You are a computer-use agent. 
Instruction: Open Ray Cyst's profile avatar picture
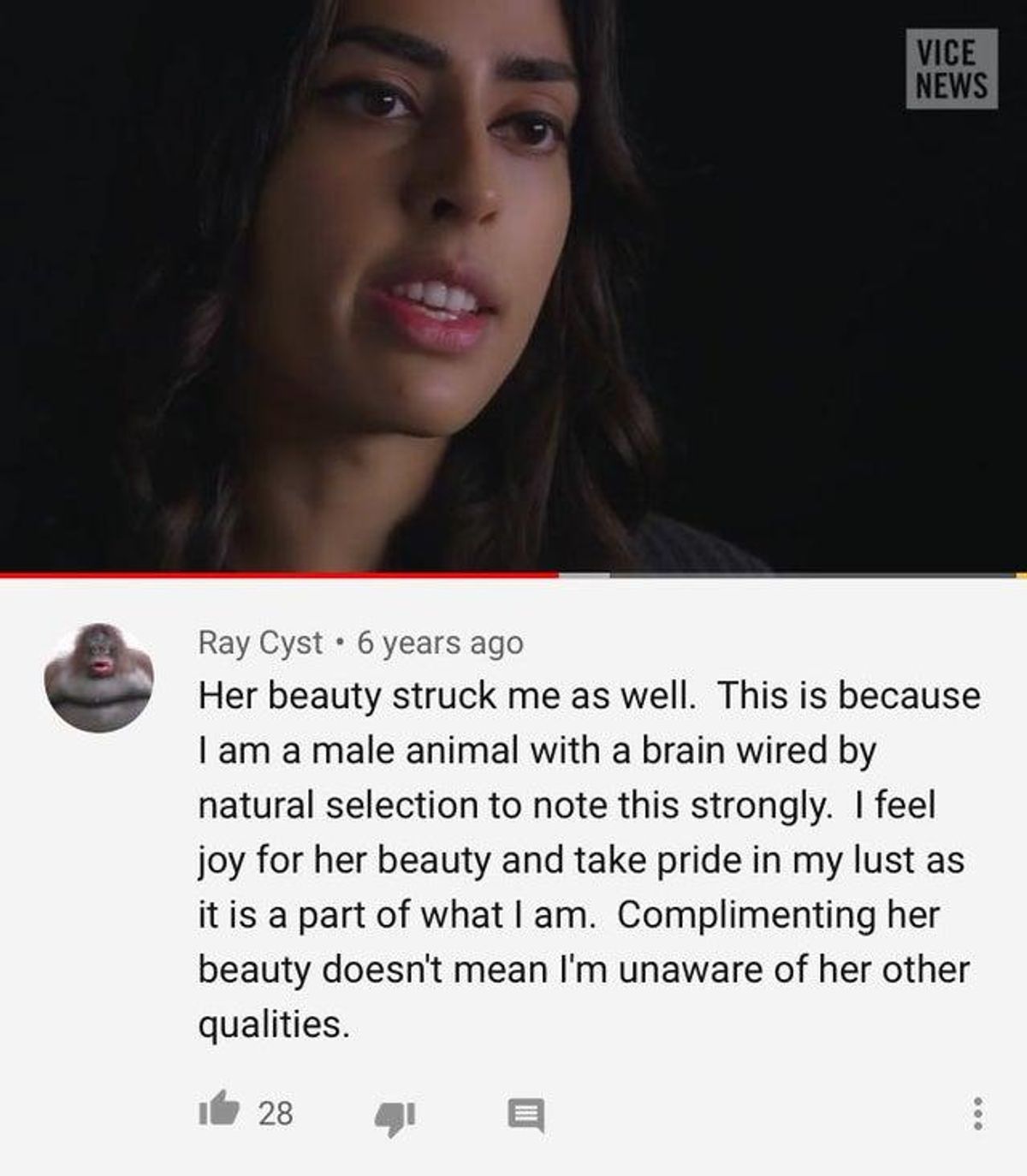point(99,677)
